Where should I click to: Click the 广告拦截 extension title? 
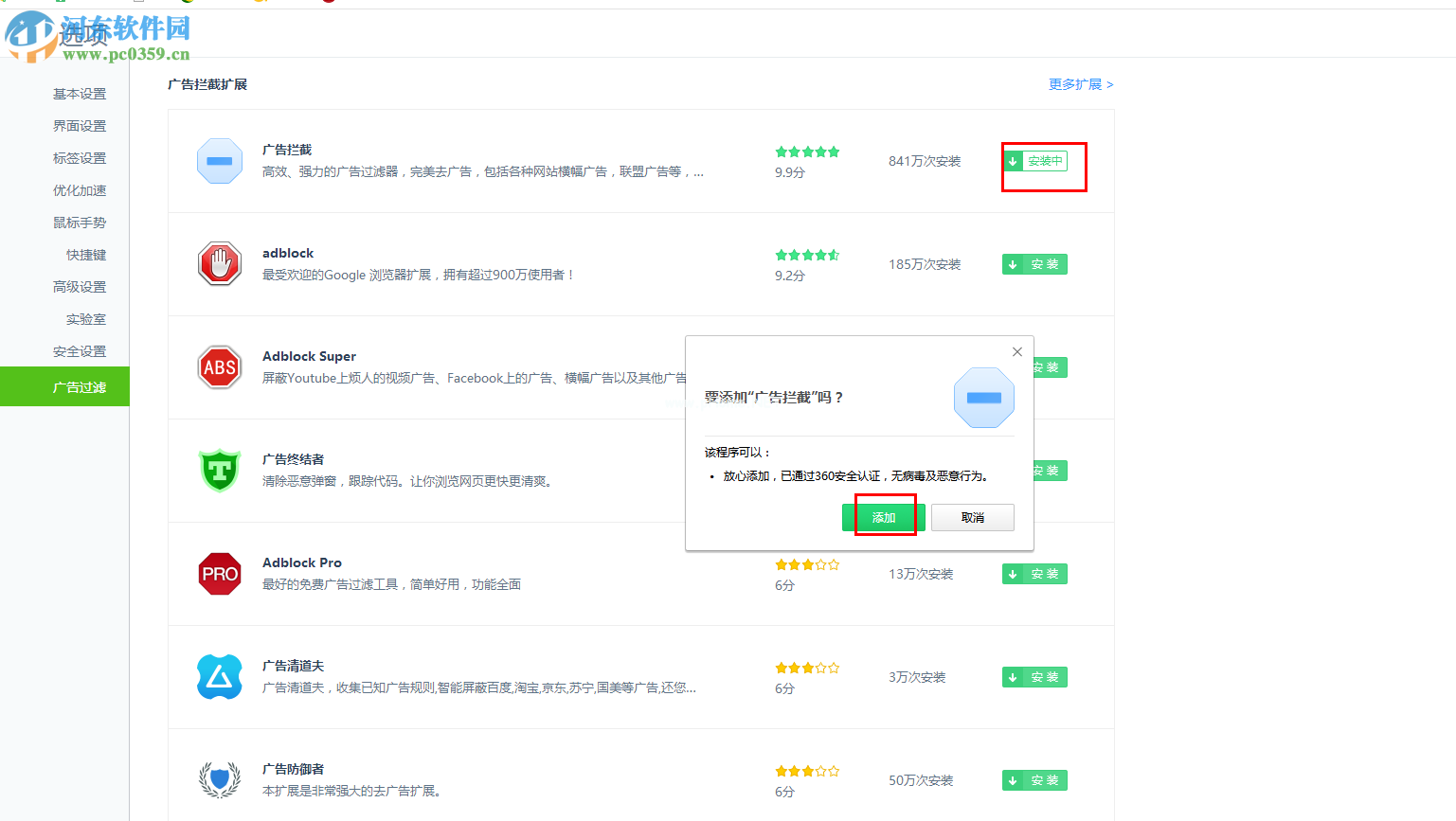point(287,150)
